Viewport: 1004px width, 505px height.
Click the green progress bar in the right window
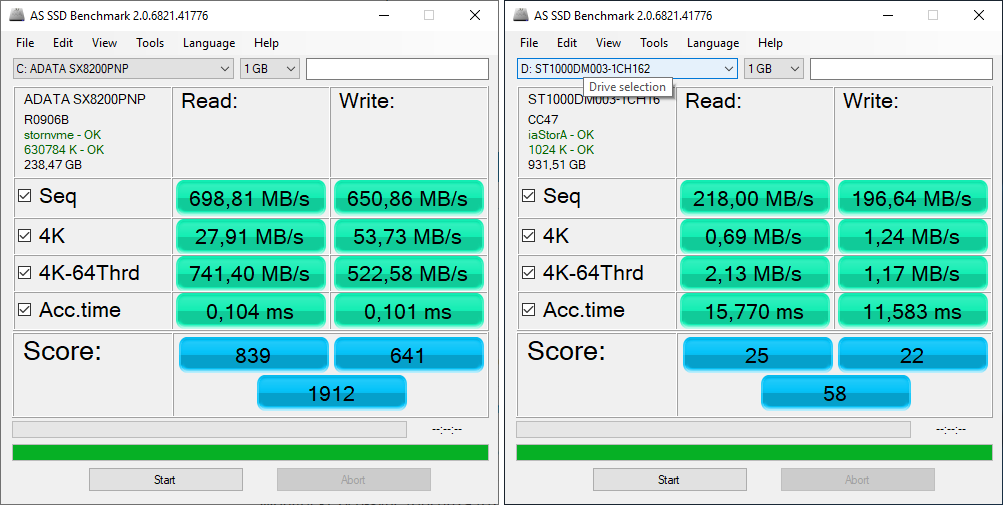754,453
